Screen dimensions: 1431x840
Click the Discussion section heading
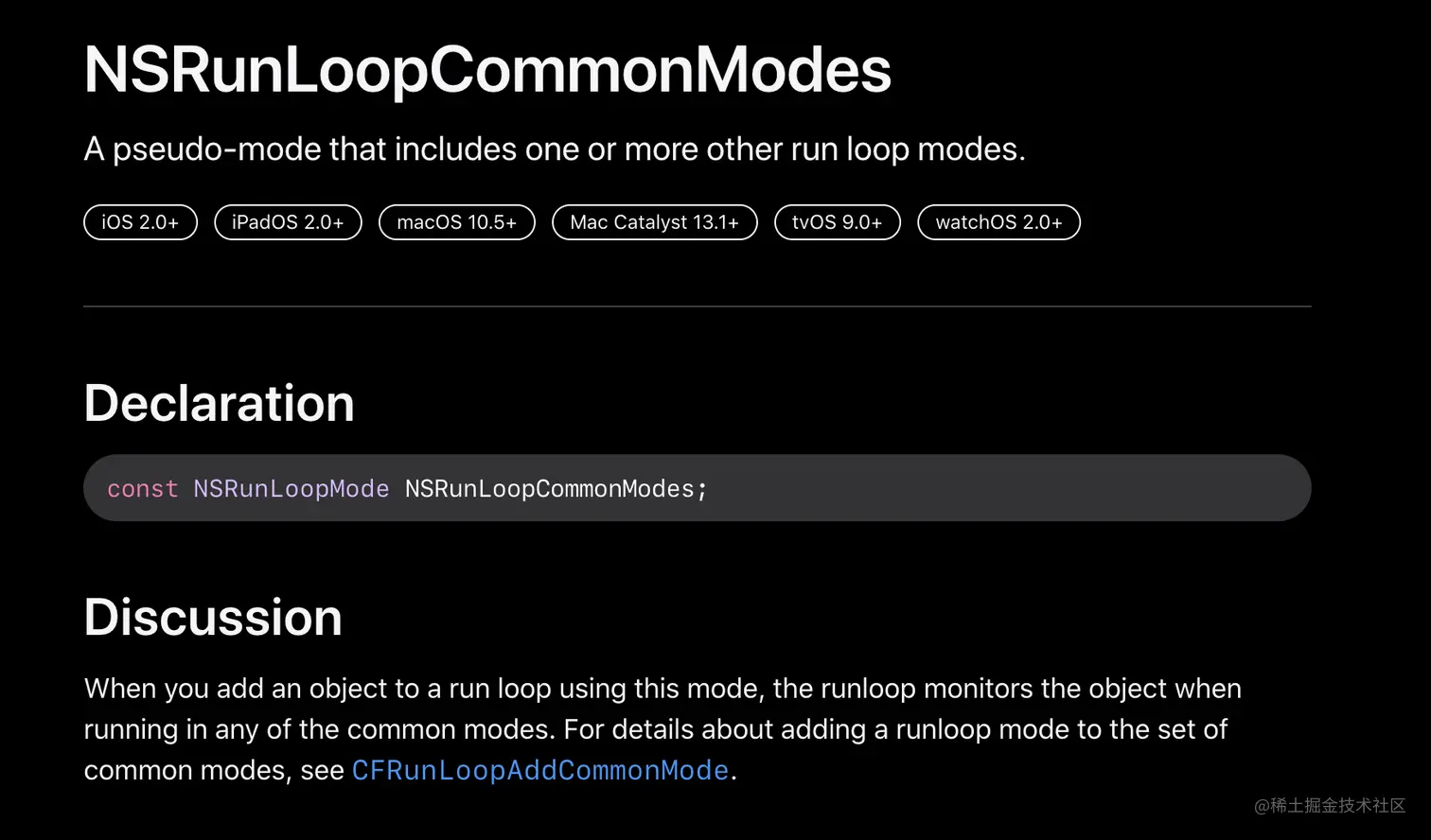pos(213,618)
